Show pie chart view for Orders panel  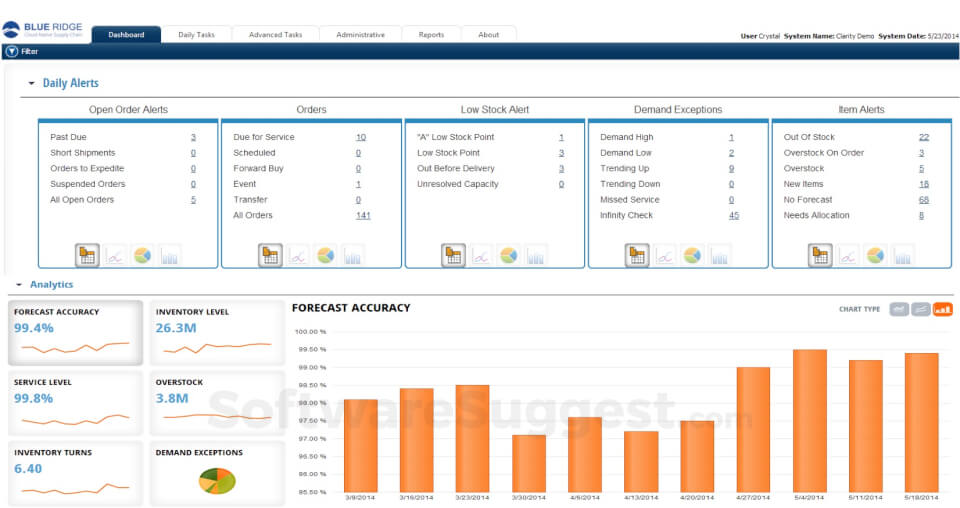click(325, 255)
